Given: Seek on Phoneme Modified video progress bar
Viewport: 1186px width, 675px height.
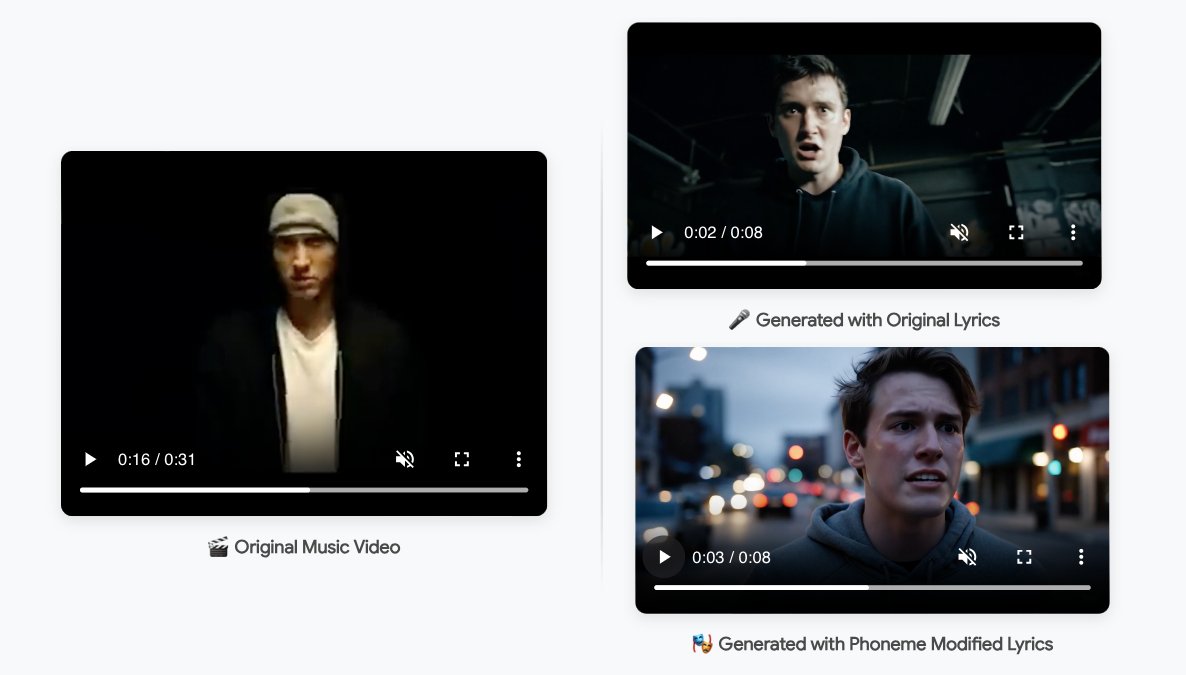Looking at the screenshot, I should pyautogui.click(x=872, y=588).
